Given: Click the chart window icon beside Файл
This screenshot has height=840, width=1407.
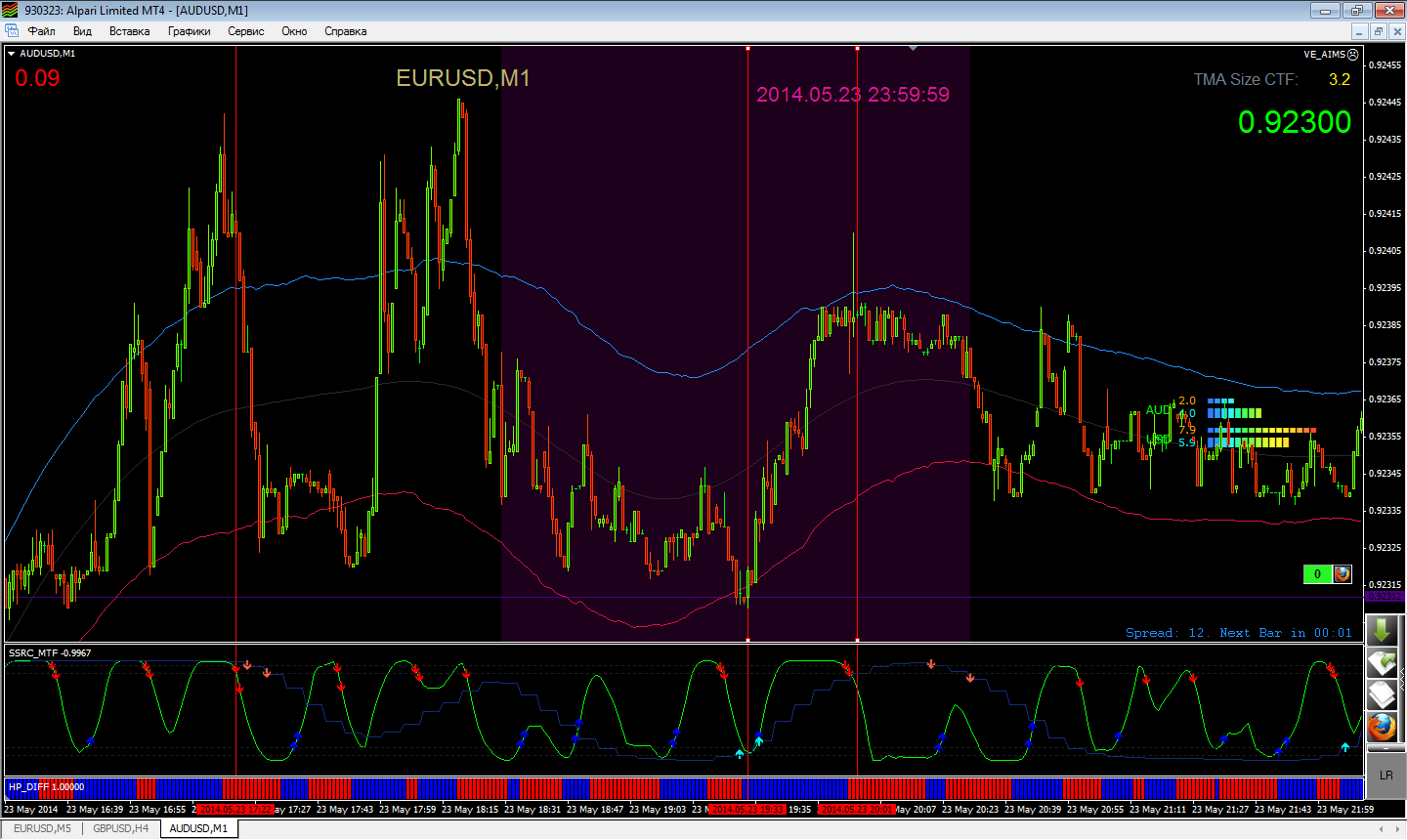Looking at the screenshot, I should click(x=12, y=31).
